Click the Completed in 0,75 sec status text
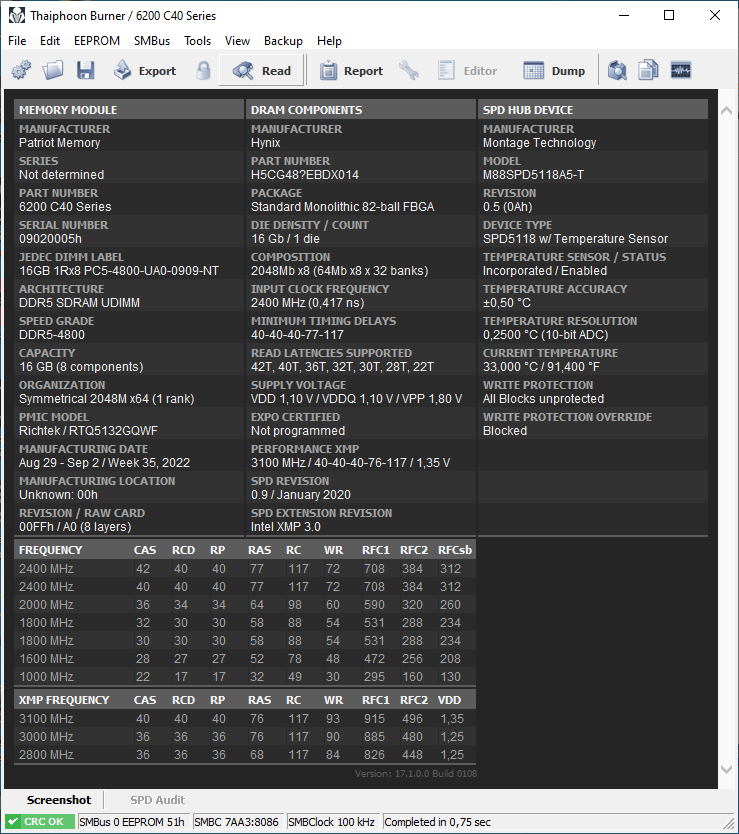Viewport: 739px width, 834px height. pos(437,822)
